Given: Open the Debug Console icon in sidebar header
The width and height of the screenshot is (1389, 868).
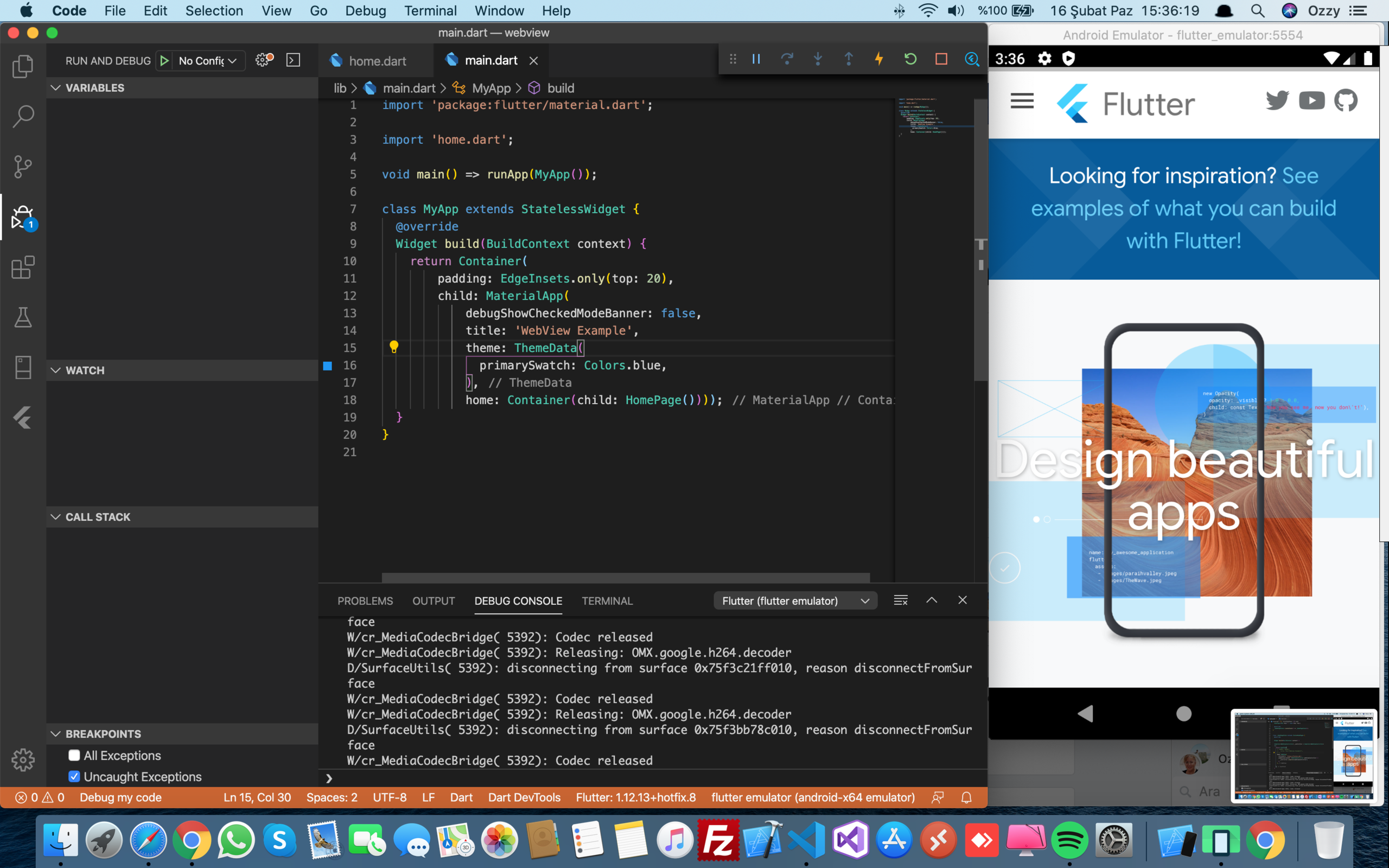Looking at the screenshot, I should click(294, 60).
